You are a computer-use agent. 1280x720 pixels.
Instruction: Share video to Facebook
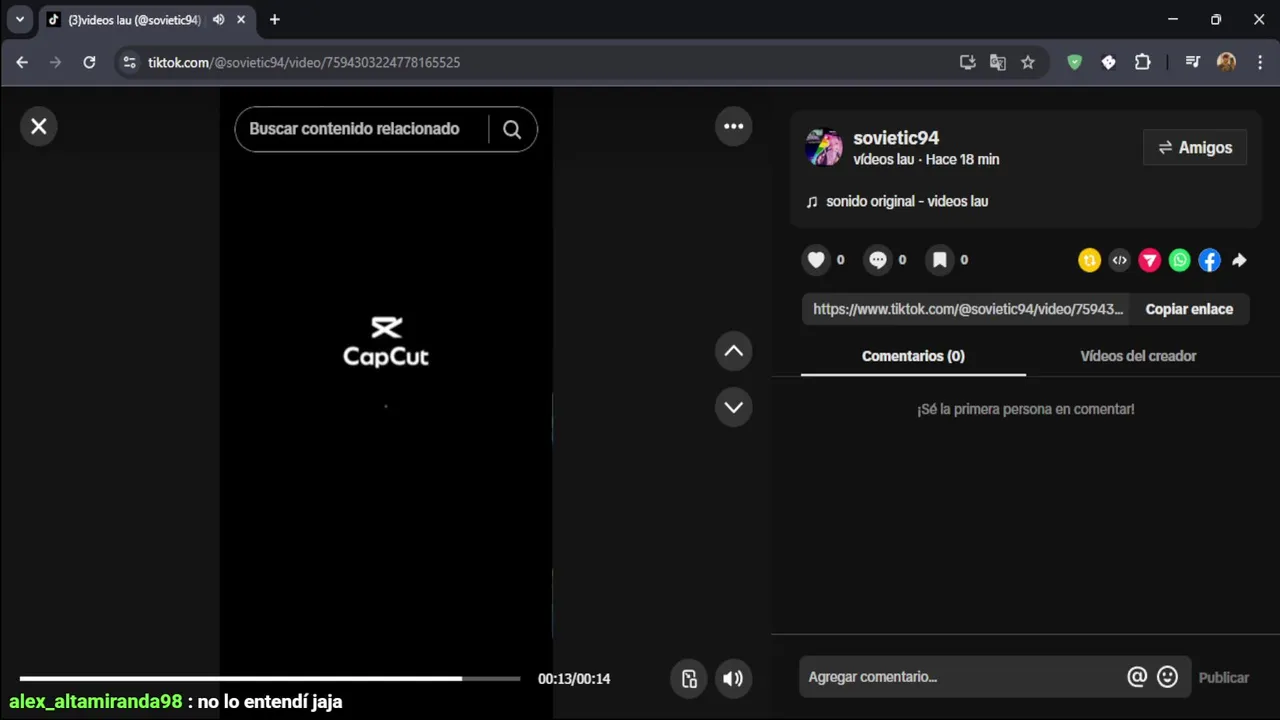tap(1209, 260)
